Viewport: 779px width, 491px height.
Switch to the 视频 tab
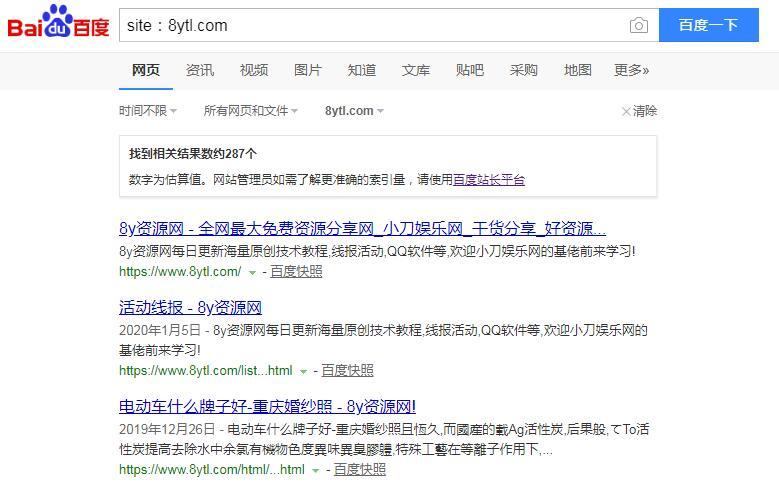(x=254, y=70)
